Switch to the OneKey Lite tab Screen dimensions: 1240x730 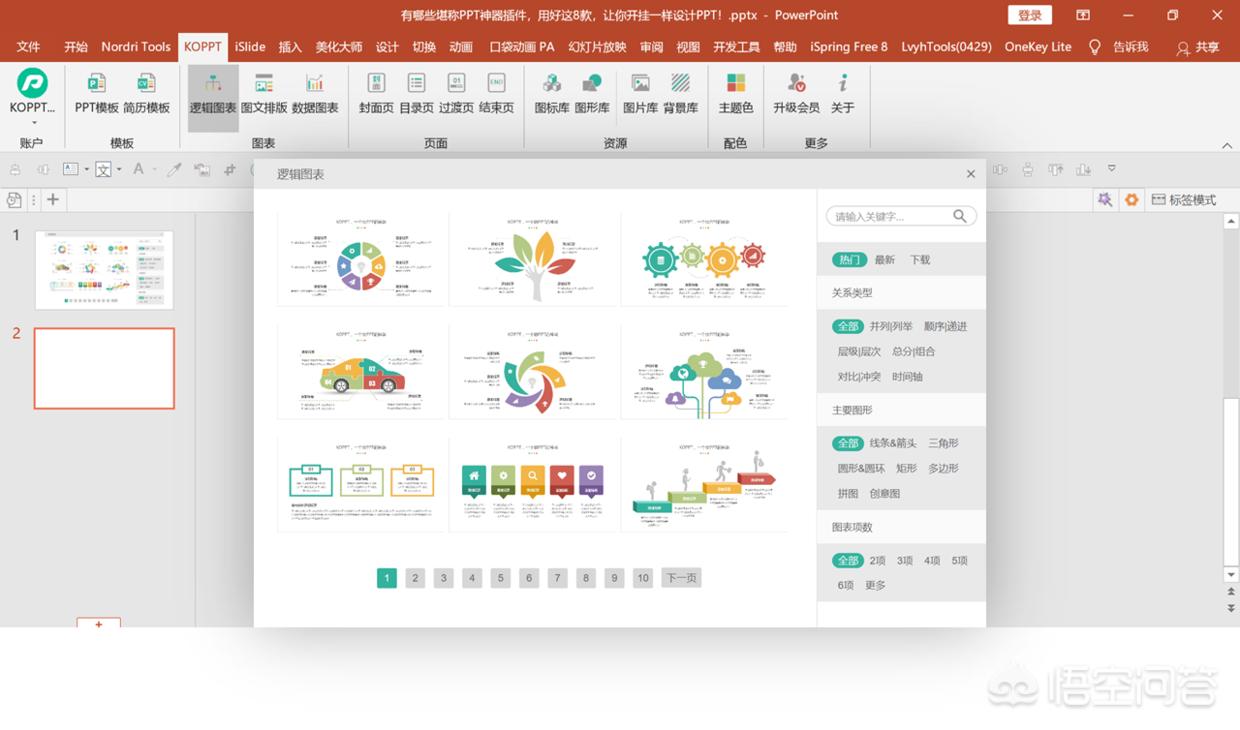click(x=1038, y=47)
